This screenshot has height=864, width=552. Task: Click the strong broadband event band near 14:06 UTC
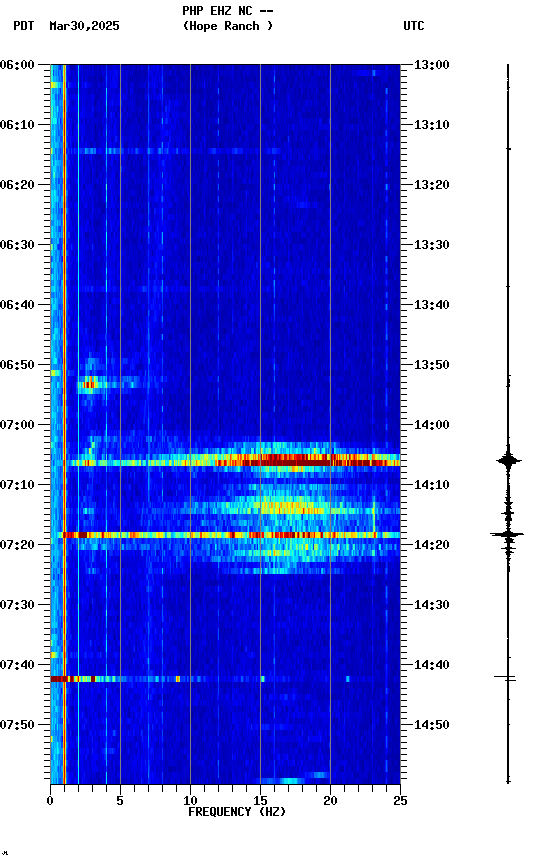231,460
